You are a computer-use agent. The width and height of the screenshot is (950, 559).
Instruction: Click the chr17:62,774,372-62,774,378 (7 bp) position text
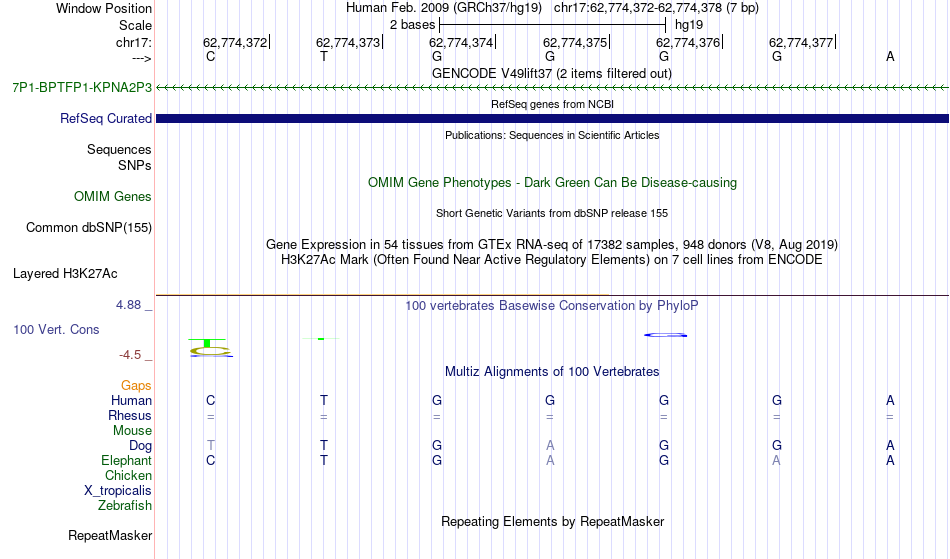pyautogui.click(x=656, y=8)
